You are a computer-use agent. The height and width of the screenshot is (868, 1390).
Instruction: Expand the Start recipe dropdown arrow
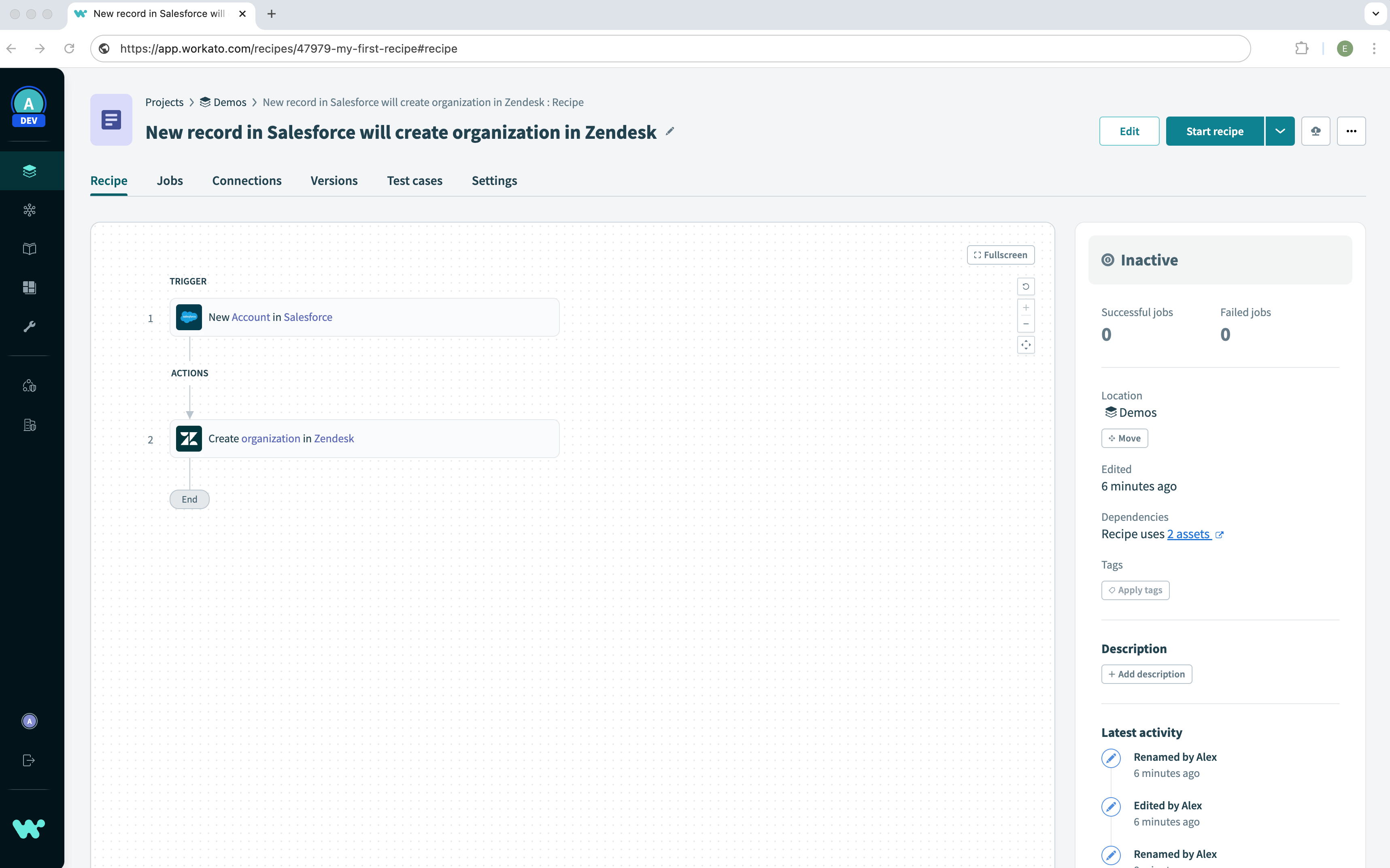click(1281, 131)
